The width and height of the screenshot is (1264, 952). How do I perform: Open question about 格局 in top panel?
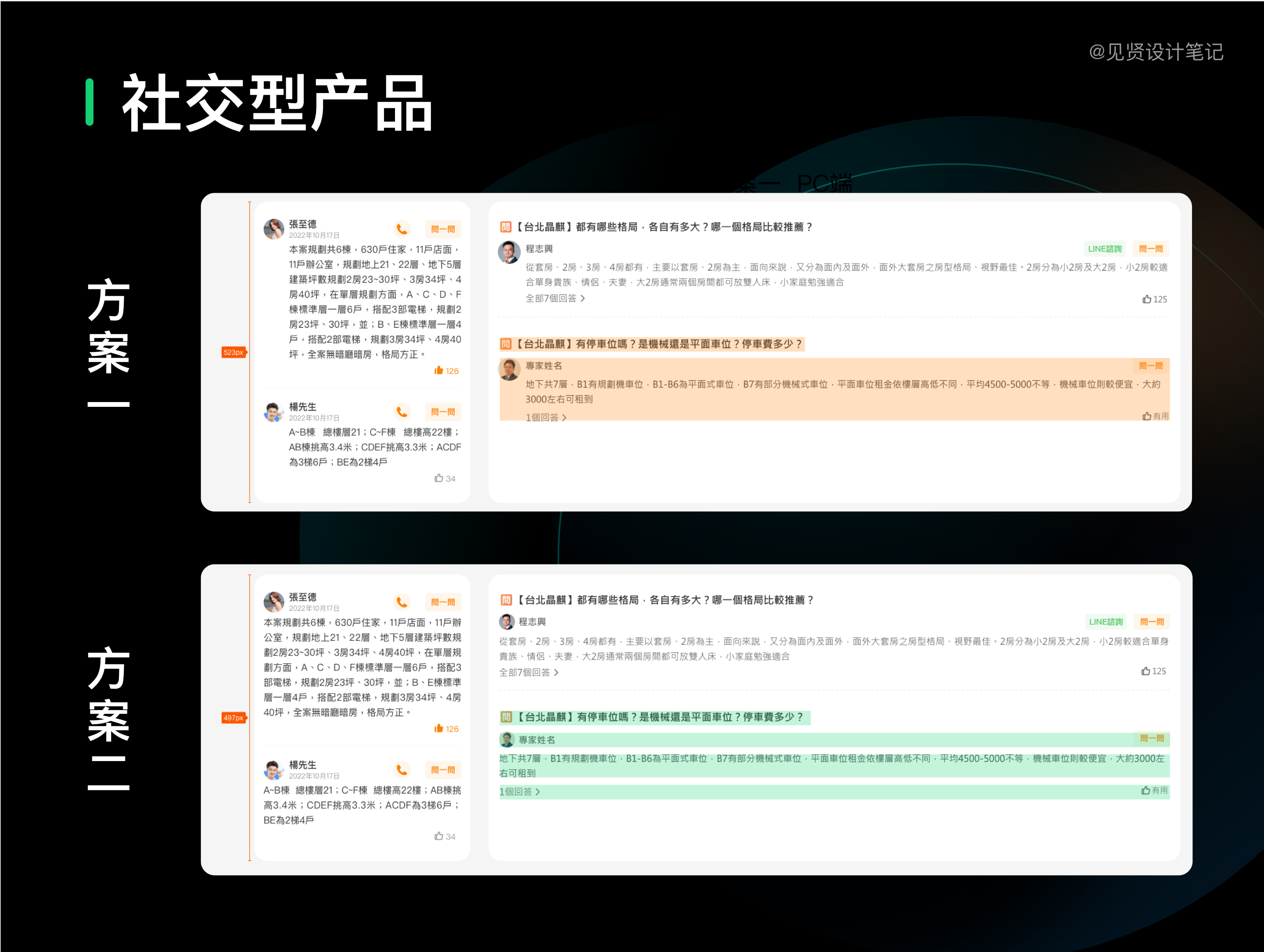tap(663, 227)
